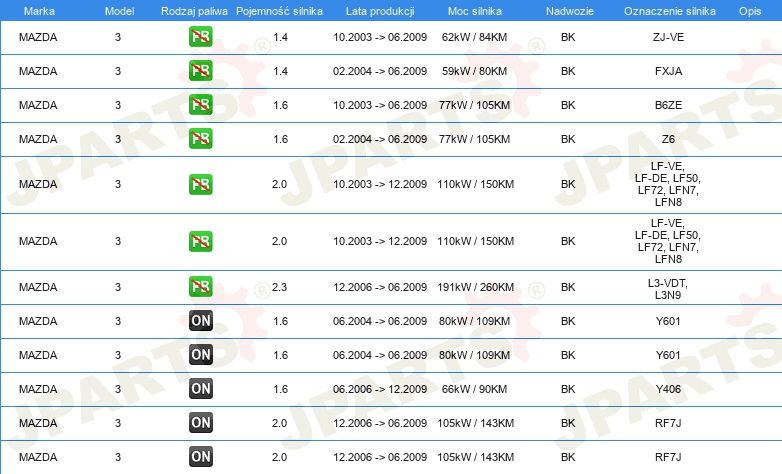Select the MAZDA cell in the FXJA row

click(x=38, y=71)
